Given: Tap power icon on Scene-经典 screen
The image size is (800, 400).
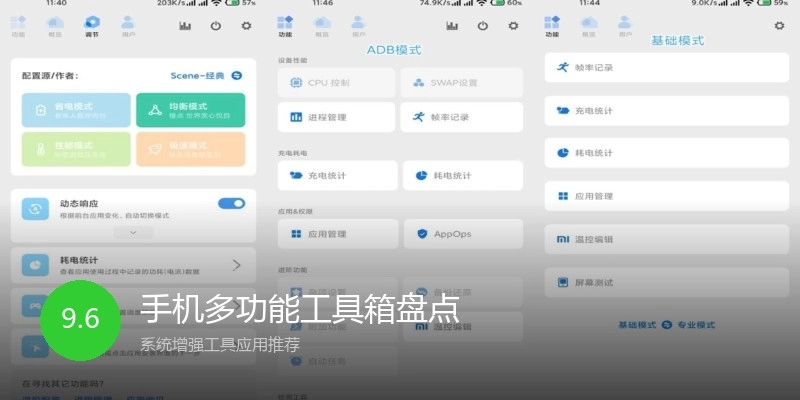Looking at the screenshot, I should click(216, 26).
